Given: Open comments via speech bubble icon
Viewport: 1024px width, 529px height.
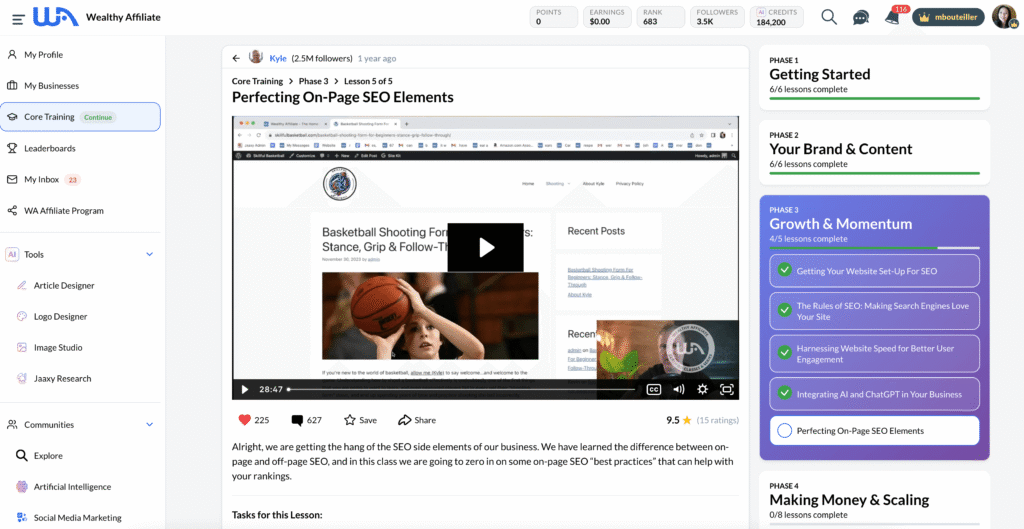Looking at the screenshot, I should [297, 420].
